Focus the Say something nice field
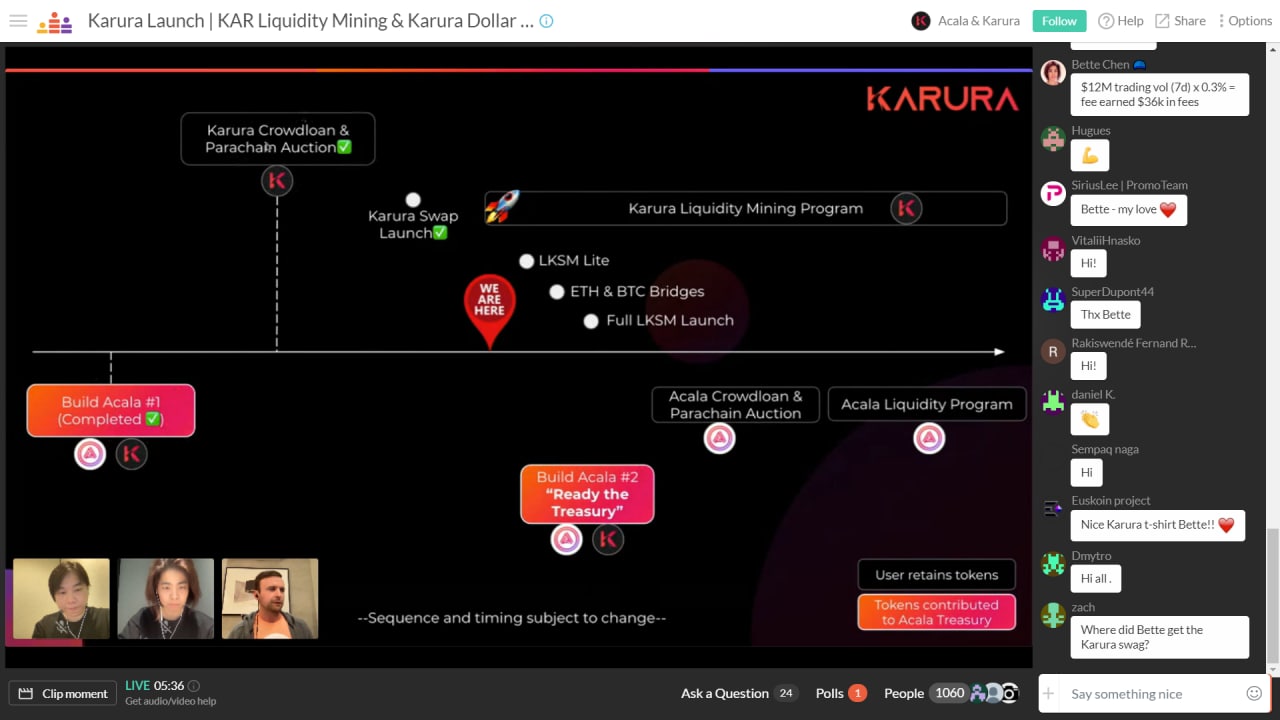This screenshot has width=1280, height=720. (x=1150, y=694)
